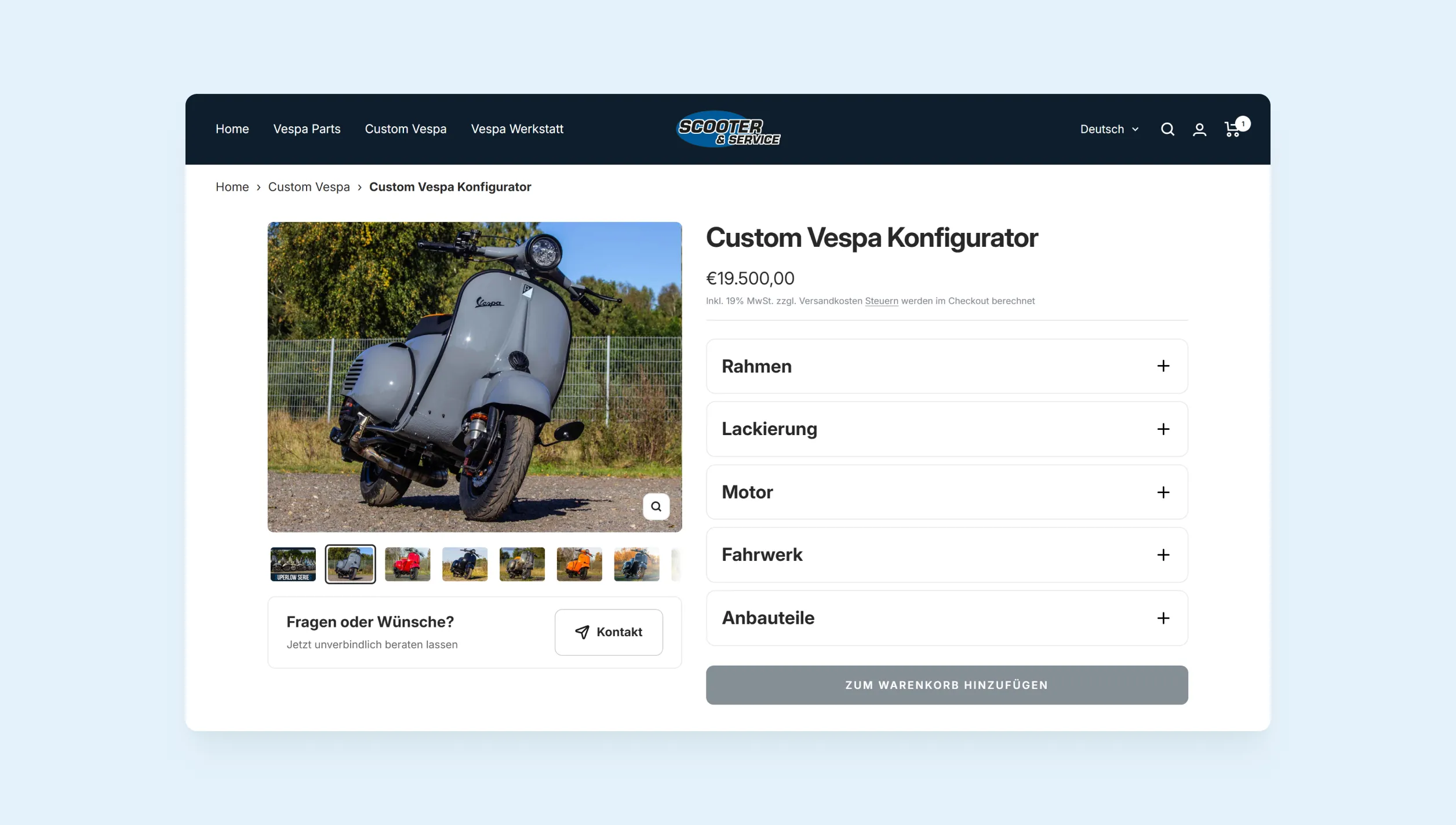The width and height of the screenshot is (1456, 825).
Task: Click the user account icon
Action: tap(1199, 129)
